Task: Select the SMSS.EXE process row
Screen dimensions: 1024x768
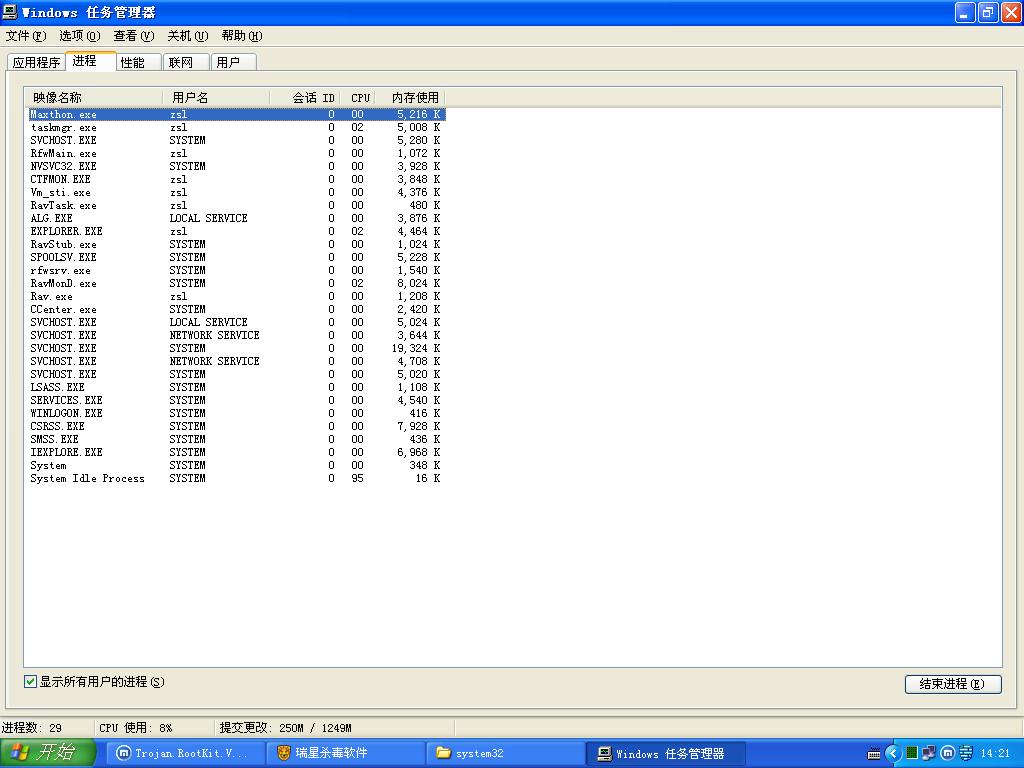Action: point(236,440)
